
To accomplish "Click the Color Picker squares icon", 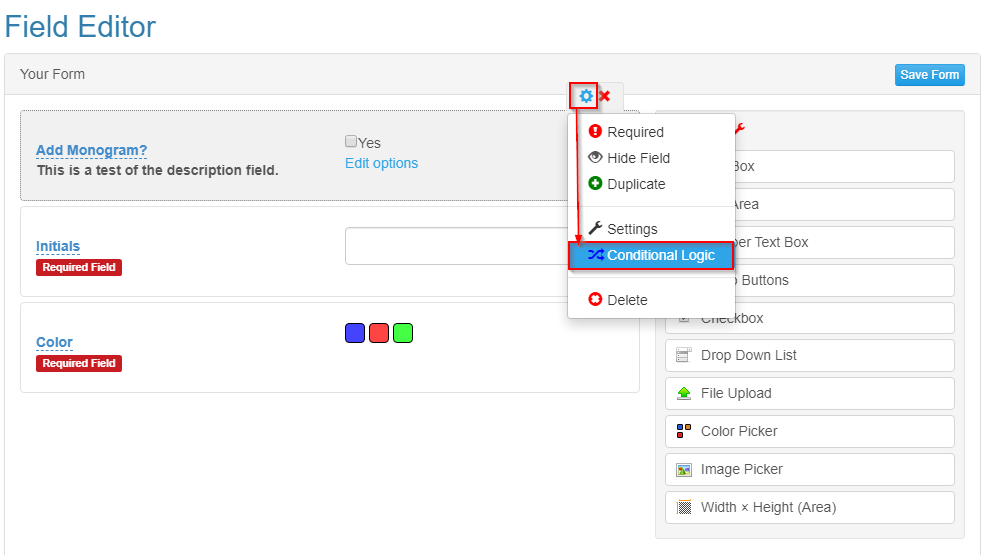I will (x=683, y=431).
